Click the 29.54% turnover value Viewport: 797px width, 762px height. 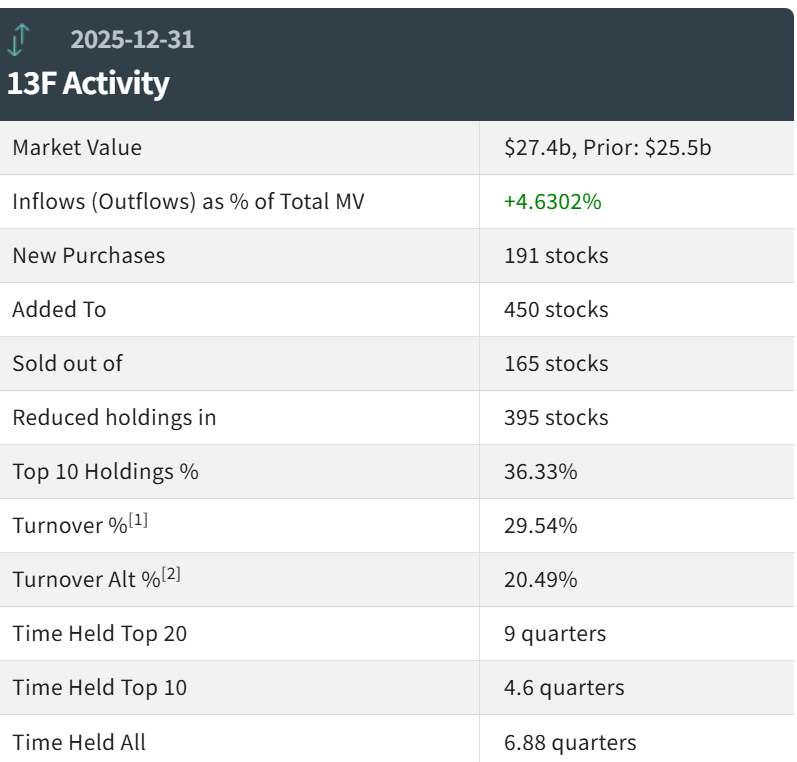[541, 526]
